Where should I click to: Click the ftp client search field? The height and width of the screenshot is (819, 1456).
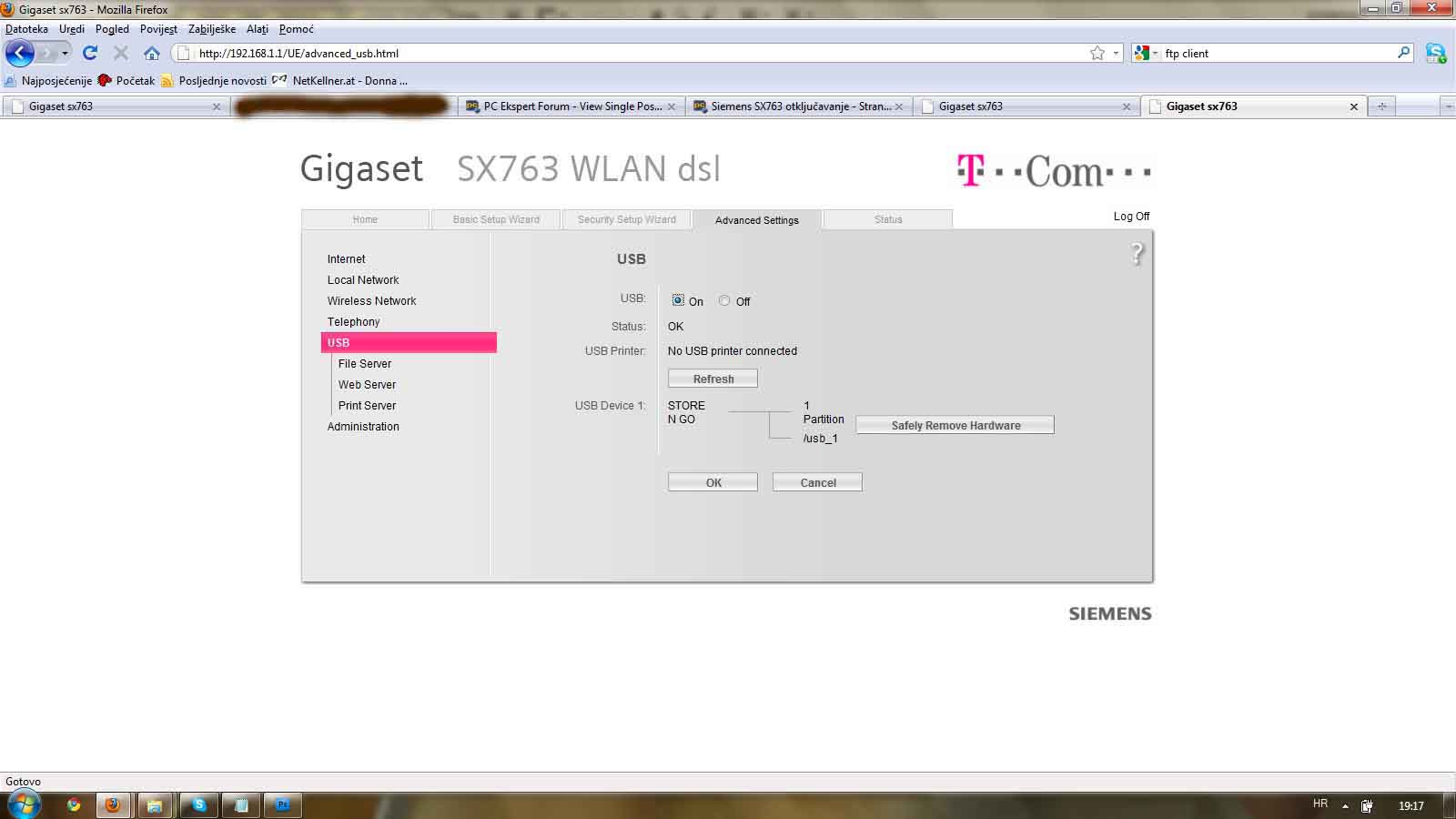tap(1278, 53)
